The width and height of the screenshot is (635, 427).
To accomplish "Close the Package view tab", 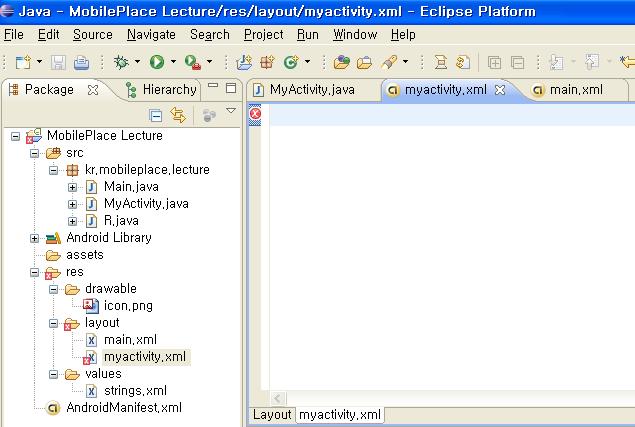I will tap(93, 90).
